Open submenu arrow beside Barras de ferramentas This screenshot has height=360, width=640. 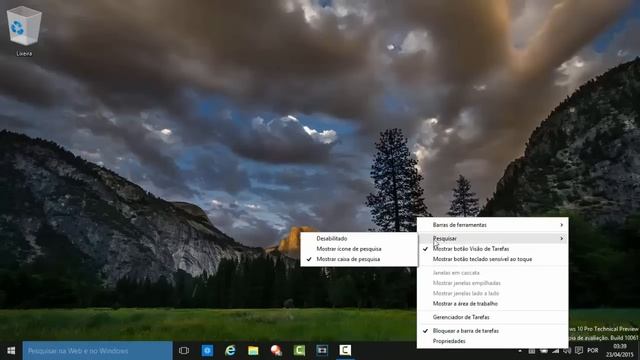pyautogui.click(x=562, y=225)
